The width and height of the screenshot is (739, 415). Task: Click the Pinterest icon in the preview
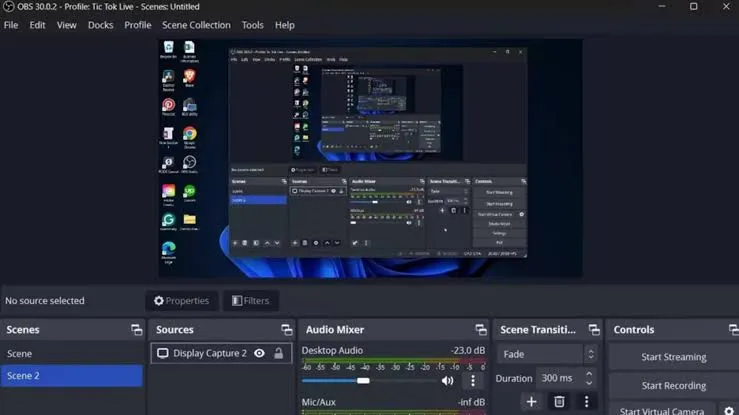pos(168,106)
